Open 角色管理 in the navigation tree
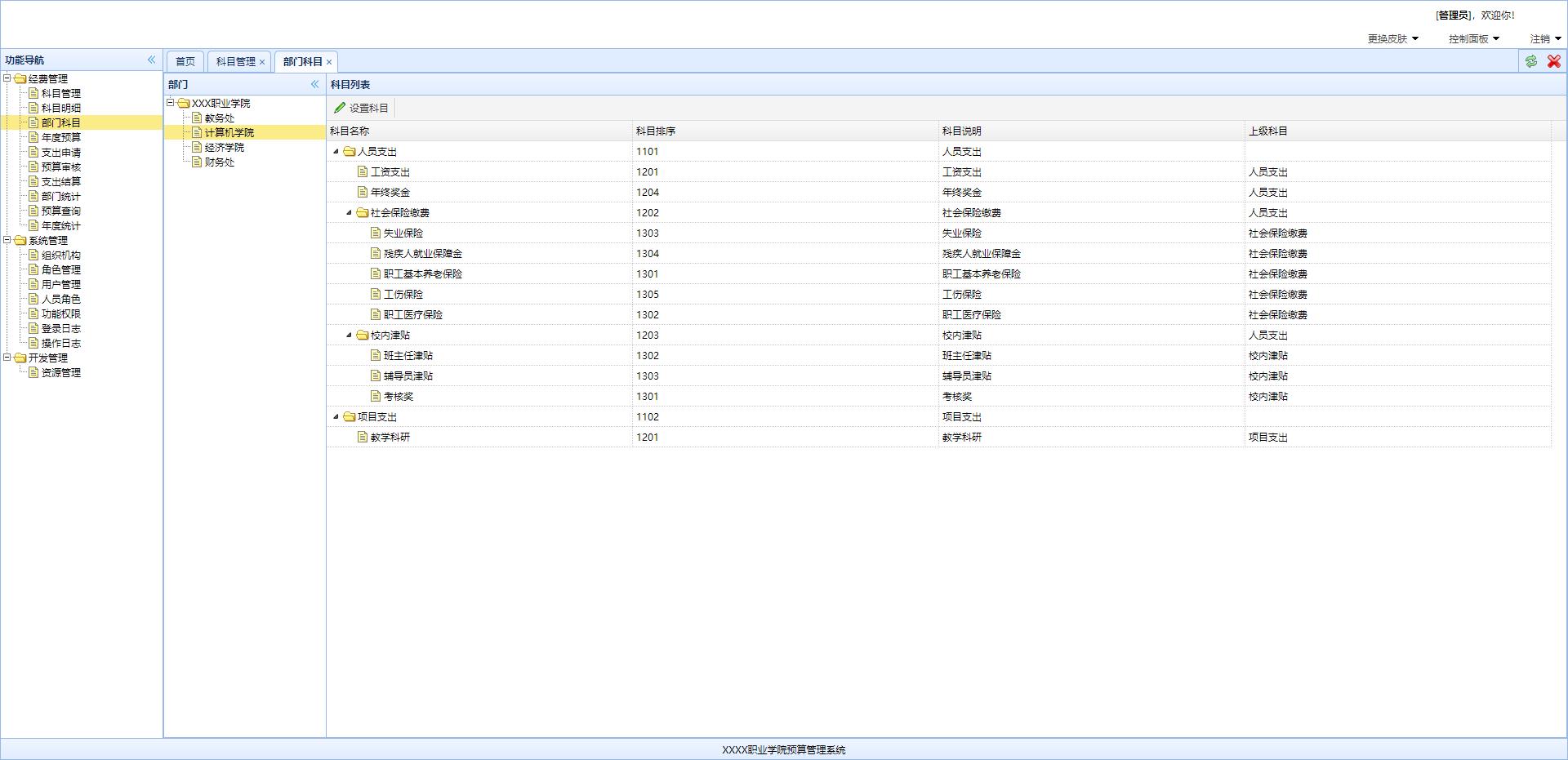This screenshot has height=760, width=1568. 61,270
